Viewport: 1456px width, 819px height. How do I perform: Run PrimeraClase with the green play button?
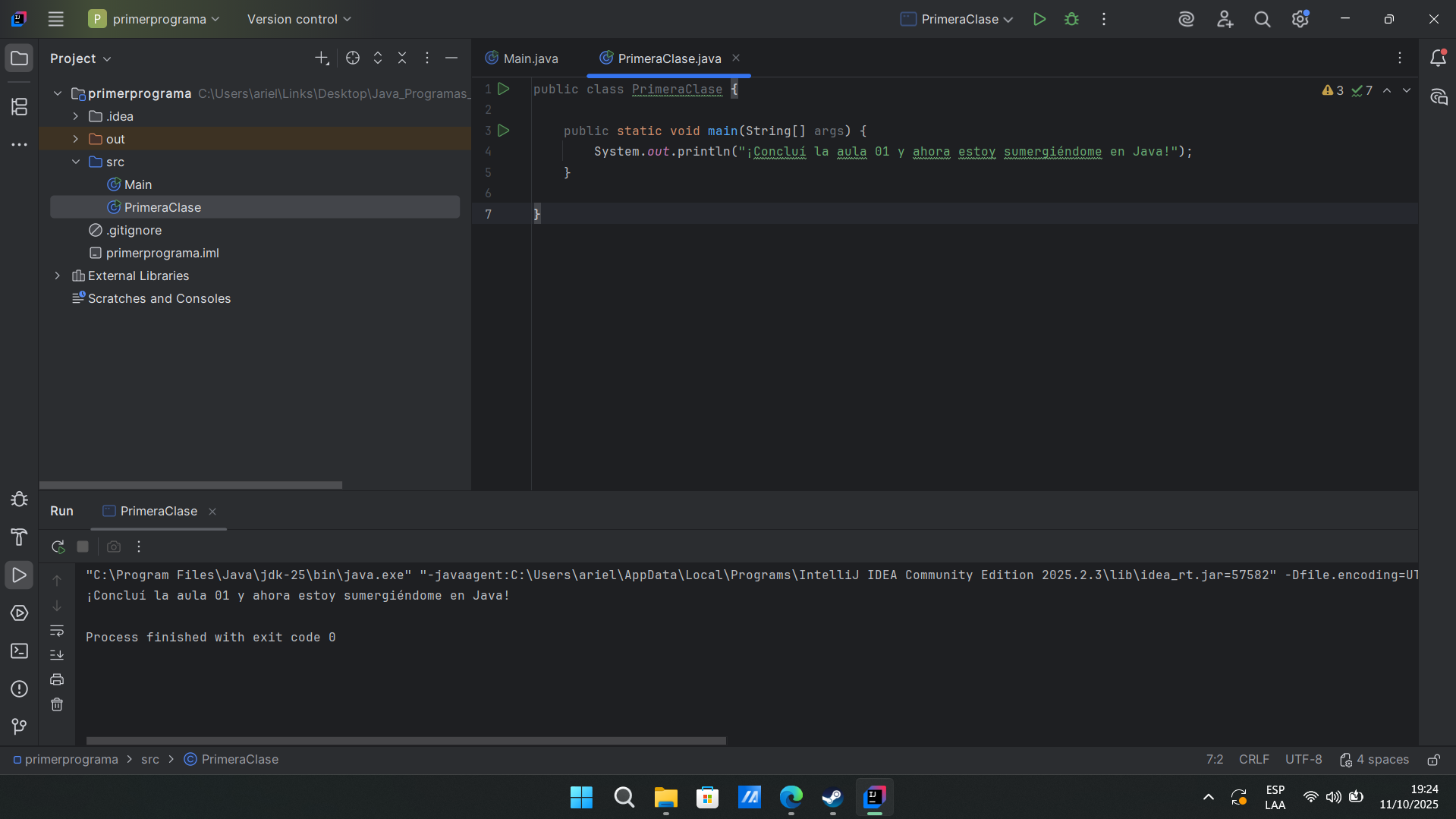pyautogui.click(x=1039, y=20)
